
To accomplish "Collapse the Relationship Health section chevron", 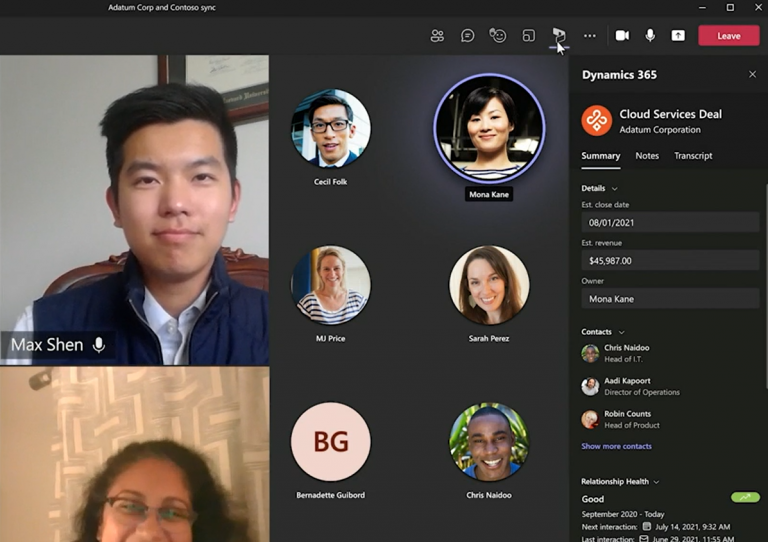I will coord(656,482).
